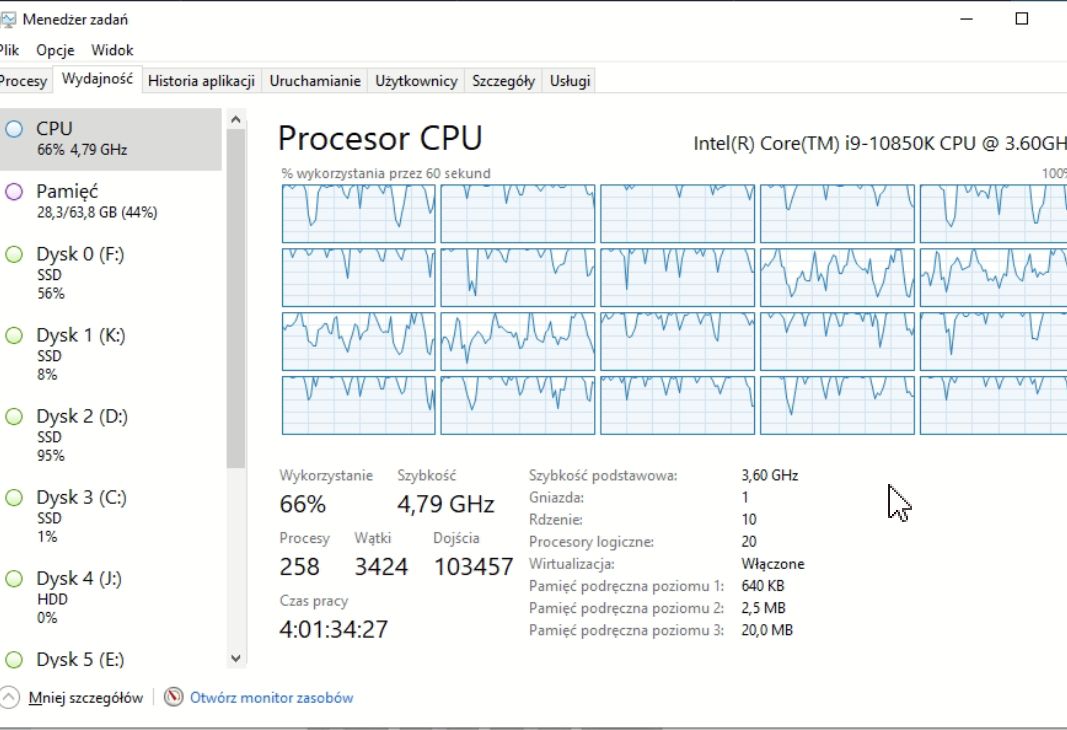The width and height of the screenshot is (1067, 730).
Task: Switch to the Historia aplikacji tab
Action: pyautogui.click(x=201, y=81)
